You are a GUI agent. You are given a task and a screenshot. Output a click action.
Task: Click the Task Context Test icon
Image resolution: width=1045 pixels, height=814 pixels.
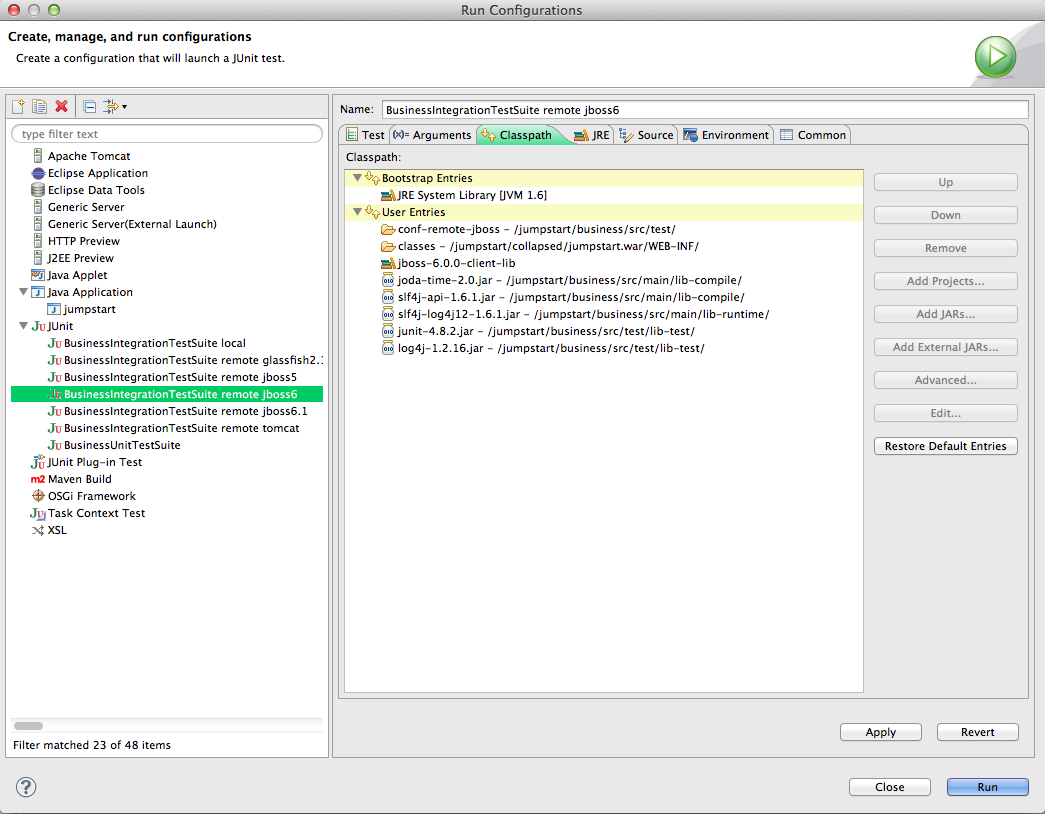tap(38, 513)
